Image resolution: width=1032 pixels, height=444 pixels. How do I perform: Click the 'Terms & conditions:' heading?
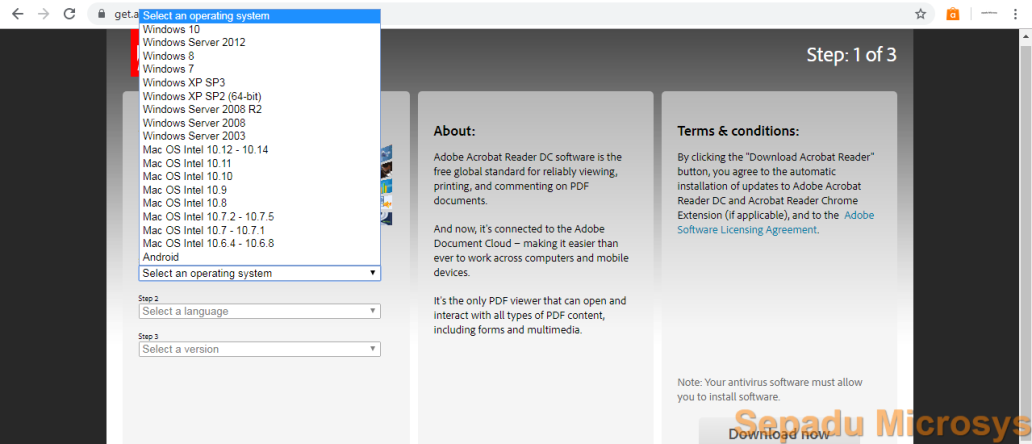click(738, 131)
